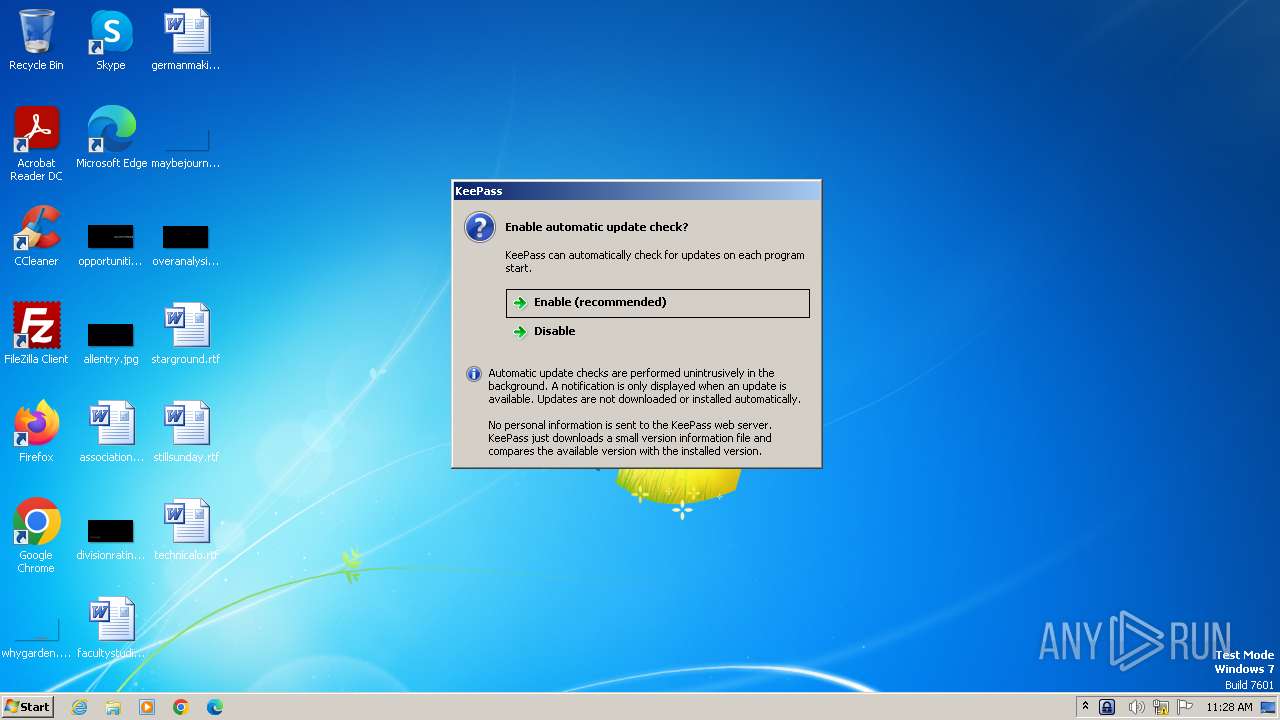The width and height of the screenshot is (1280, 720).
Task: Select the Google Chrome desktop shortcut
Action: point(36,536)
